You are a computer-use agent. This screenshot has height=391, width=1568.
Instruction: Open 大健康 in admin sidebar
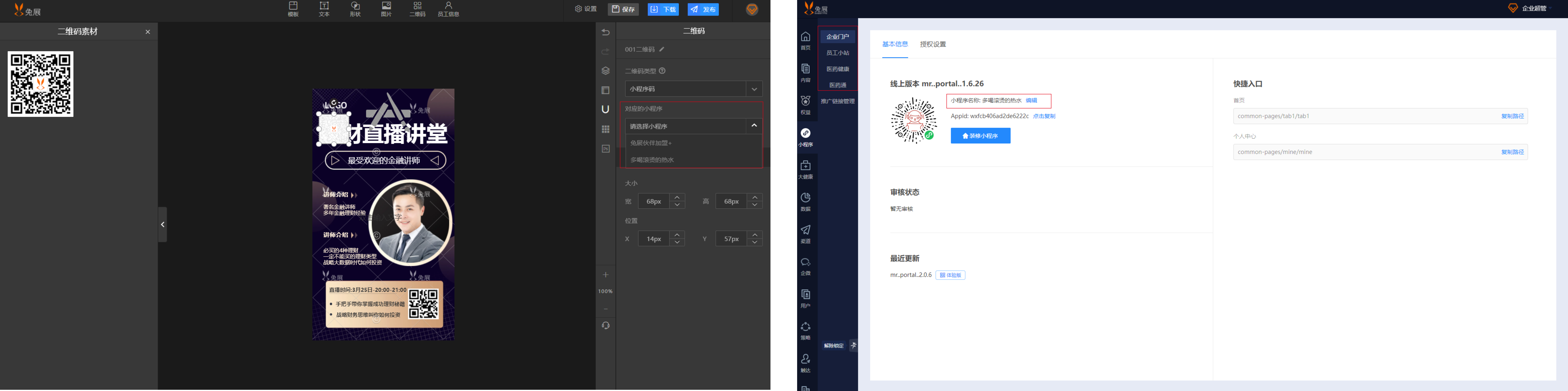(x=805, y=170)
